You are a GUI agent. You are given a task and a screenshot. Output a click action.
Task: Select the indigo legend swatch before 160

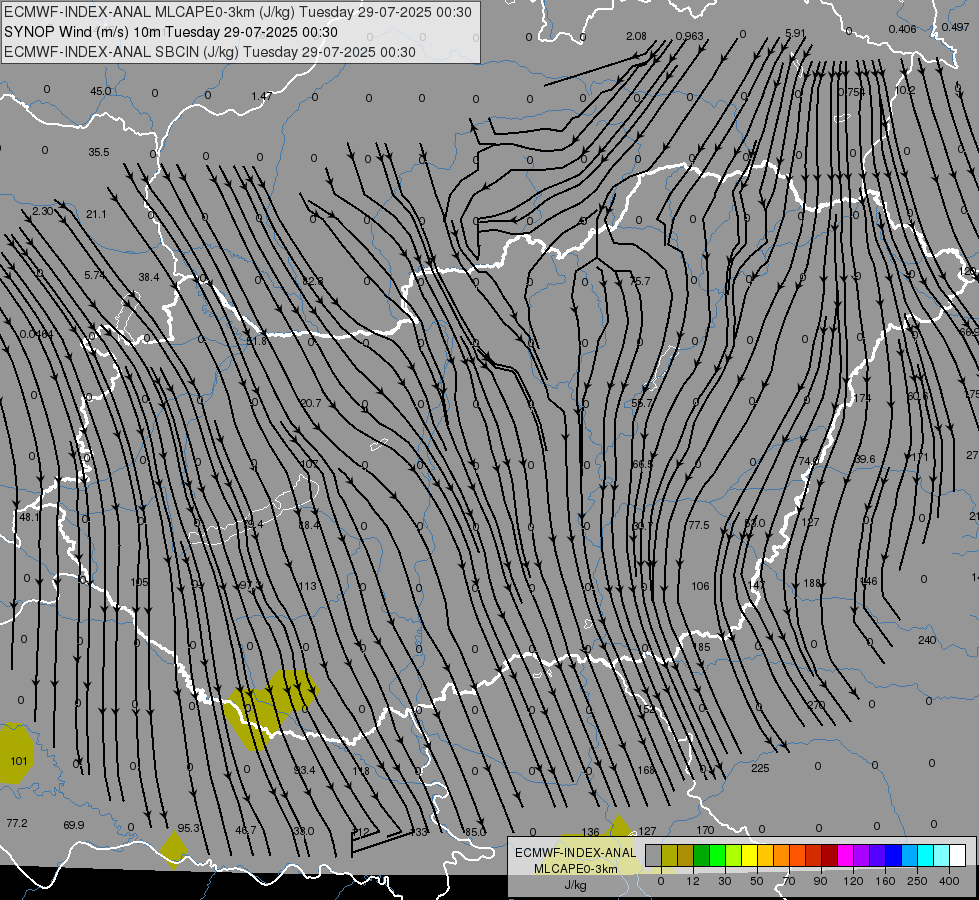[877, 855]
